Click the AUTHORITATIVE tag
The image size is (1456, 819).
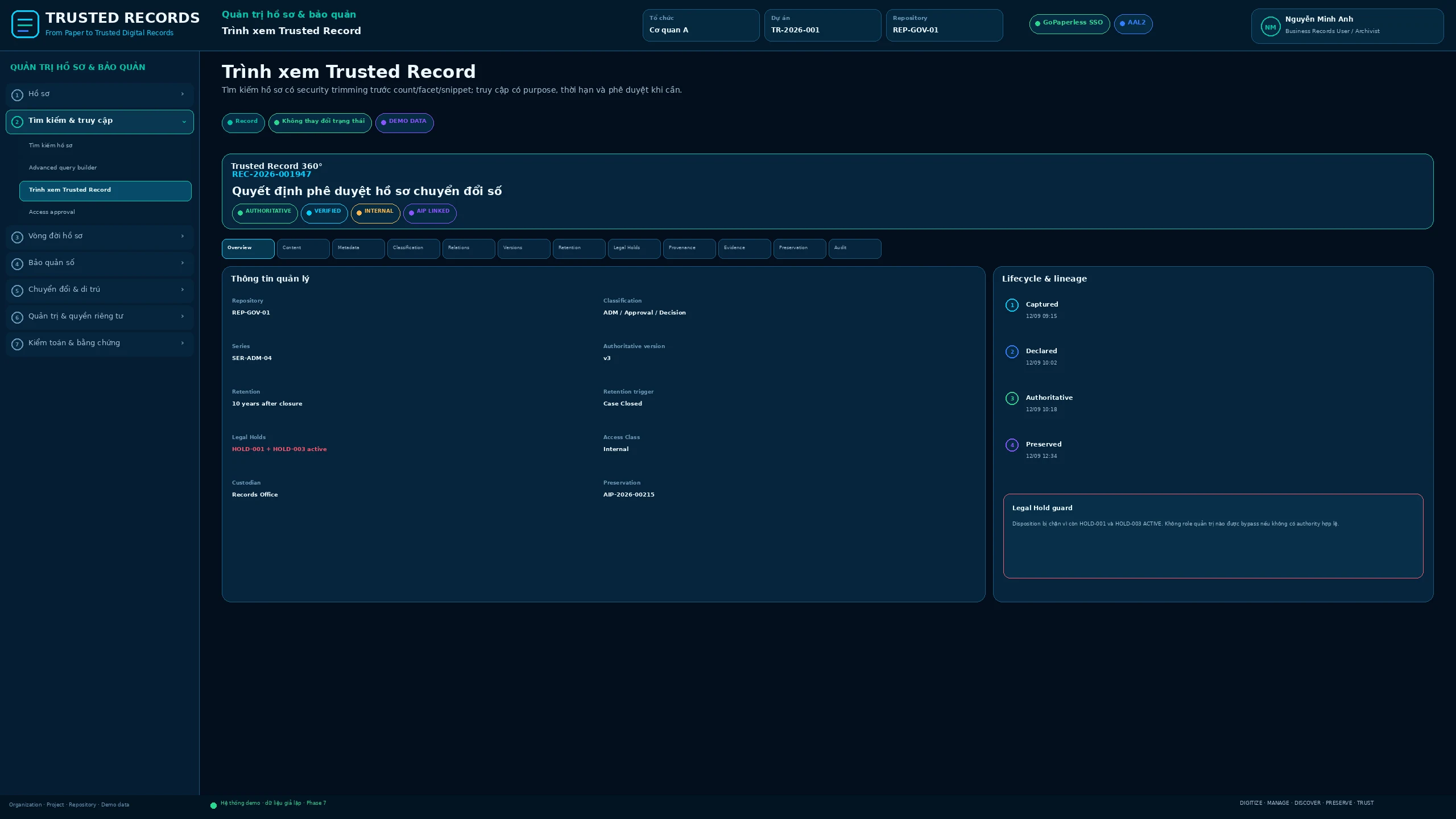tap(264, 213)
